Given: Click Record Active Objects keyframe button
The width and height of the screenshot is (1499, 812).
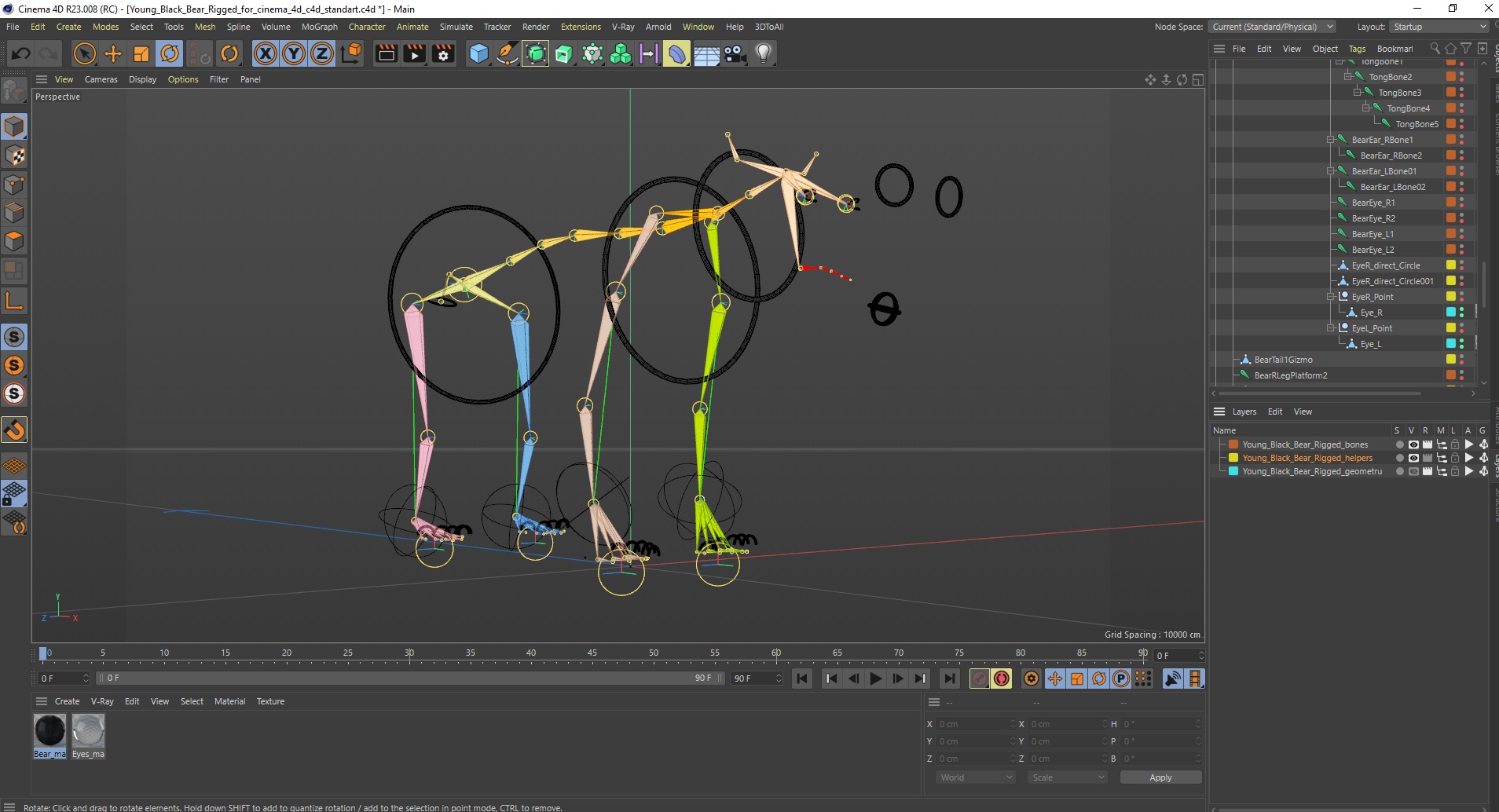Looking at the screenshot, I should click(x=980, y=678).
